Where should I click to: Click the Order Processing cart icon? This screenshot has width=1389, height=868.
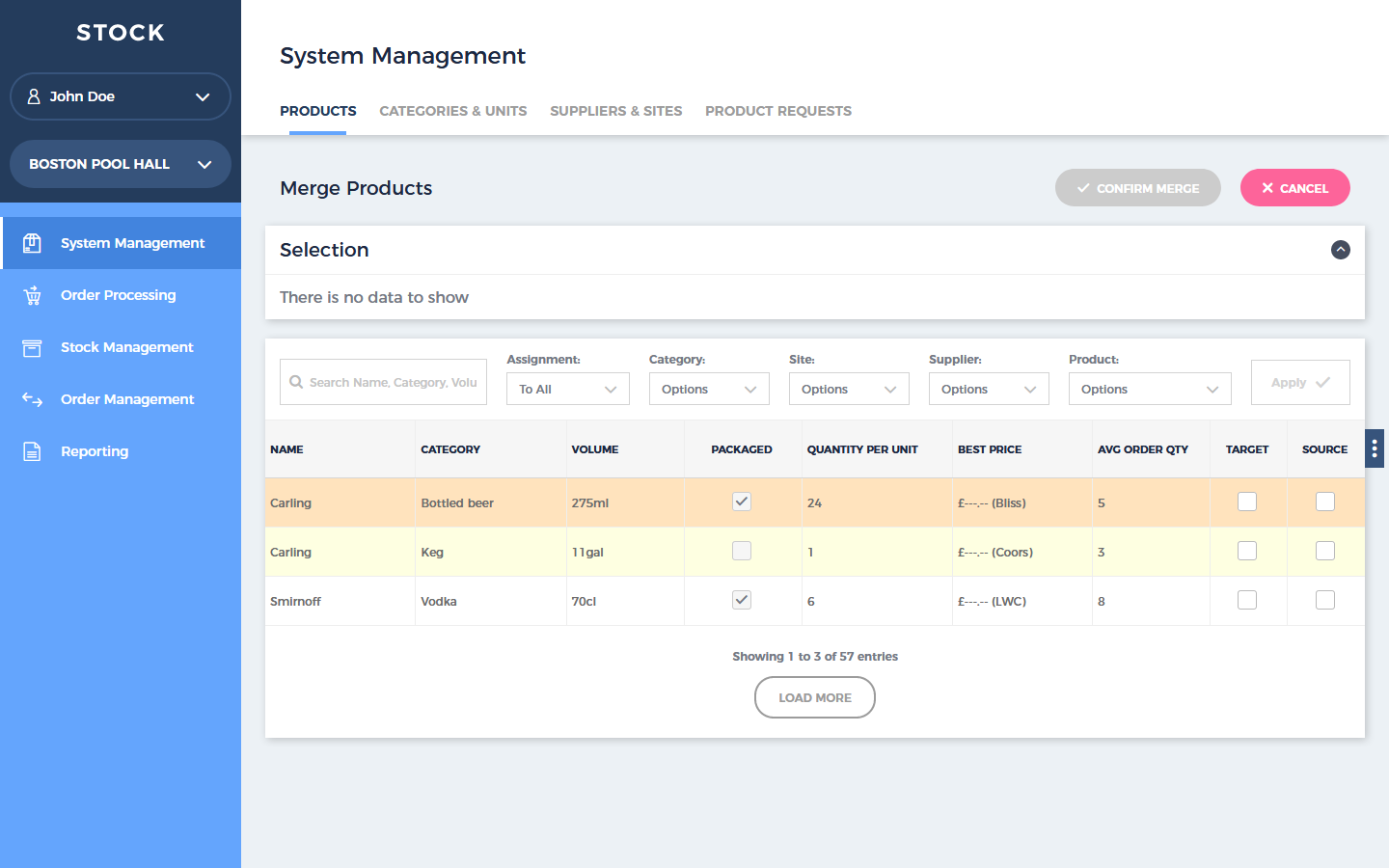(32, 295)
